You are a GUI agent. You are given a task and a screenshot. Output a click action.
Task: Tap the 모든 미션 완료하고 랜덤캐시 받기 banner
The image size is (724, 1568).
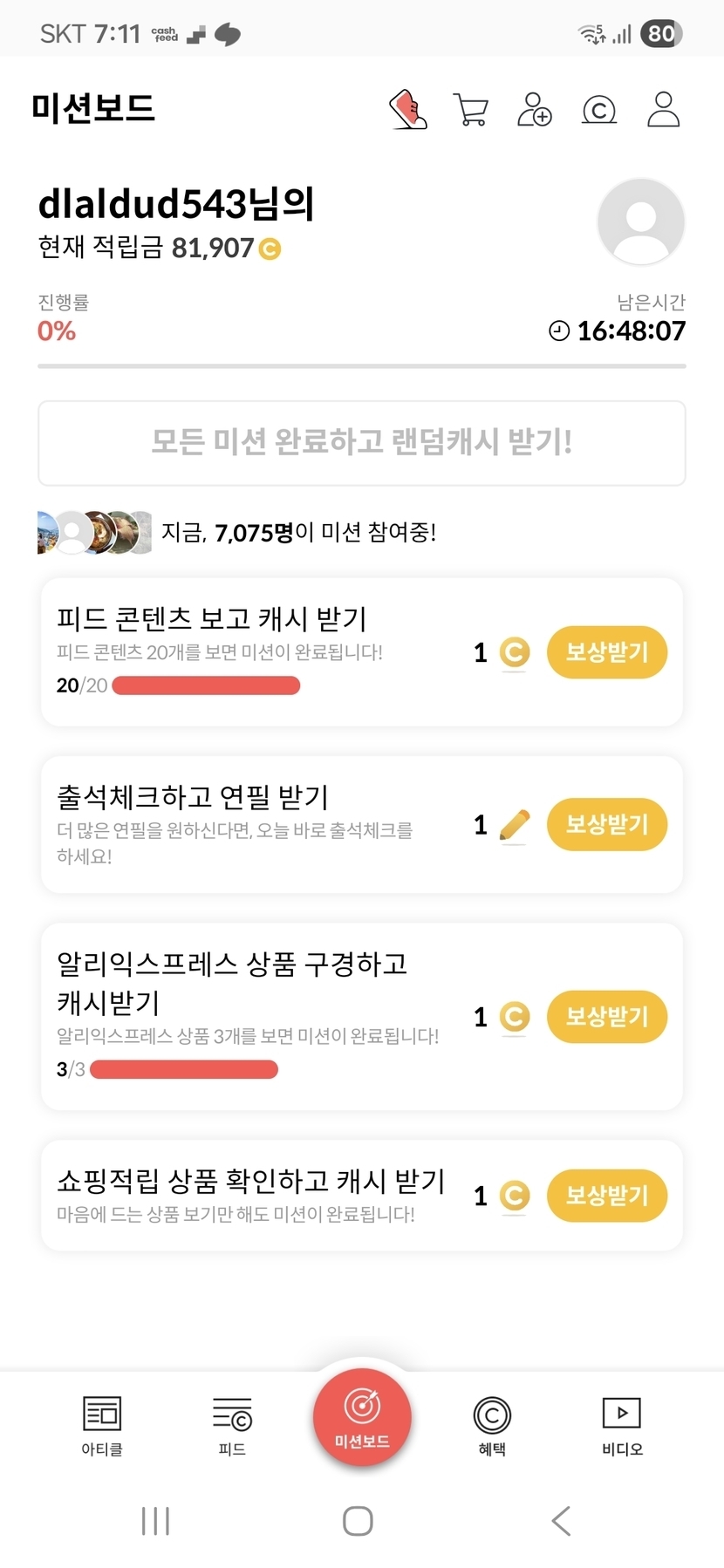(362, 442)
